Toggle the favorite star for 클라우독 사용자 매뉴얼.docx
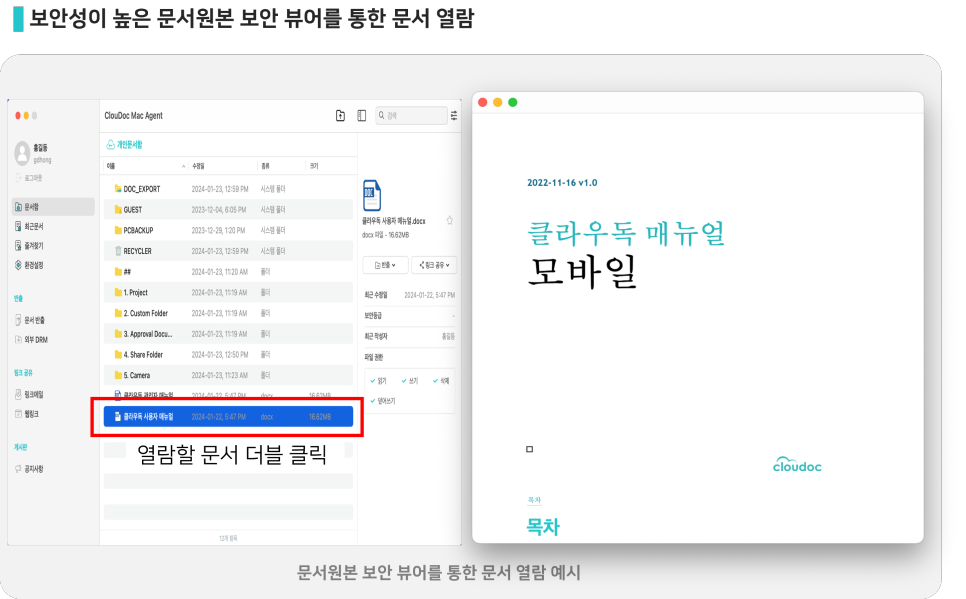Image resolution: width=966 pixels, height=599 pixels. tap(450, 221)
